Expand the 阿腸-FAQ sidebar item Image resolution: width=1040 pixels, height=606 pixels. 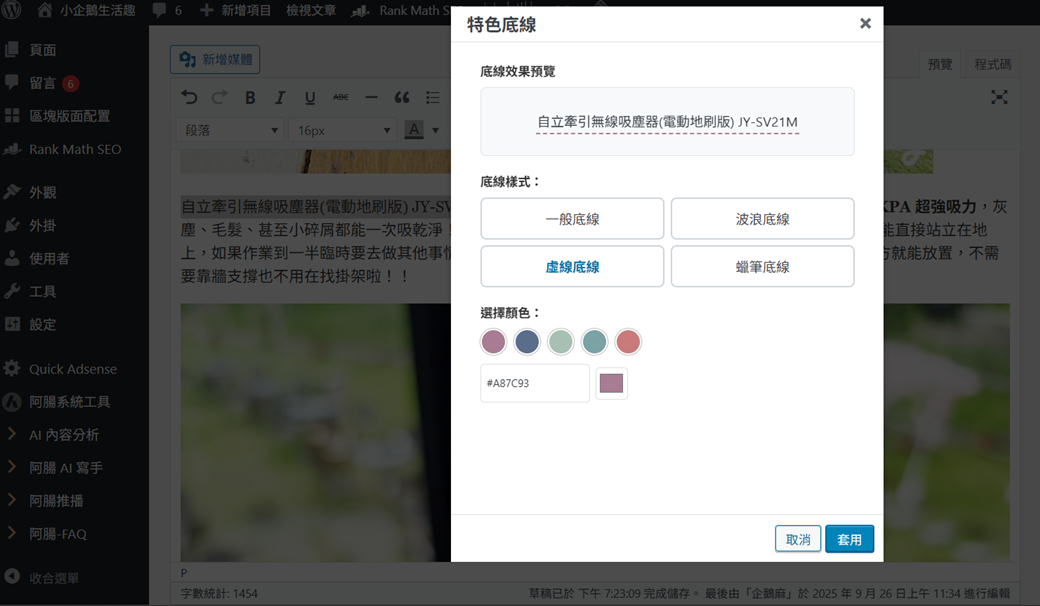pos(57,534)
